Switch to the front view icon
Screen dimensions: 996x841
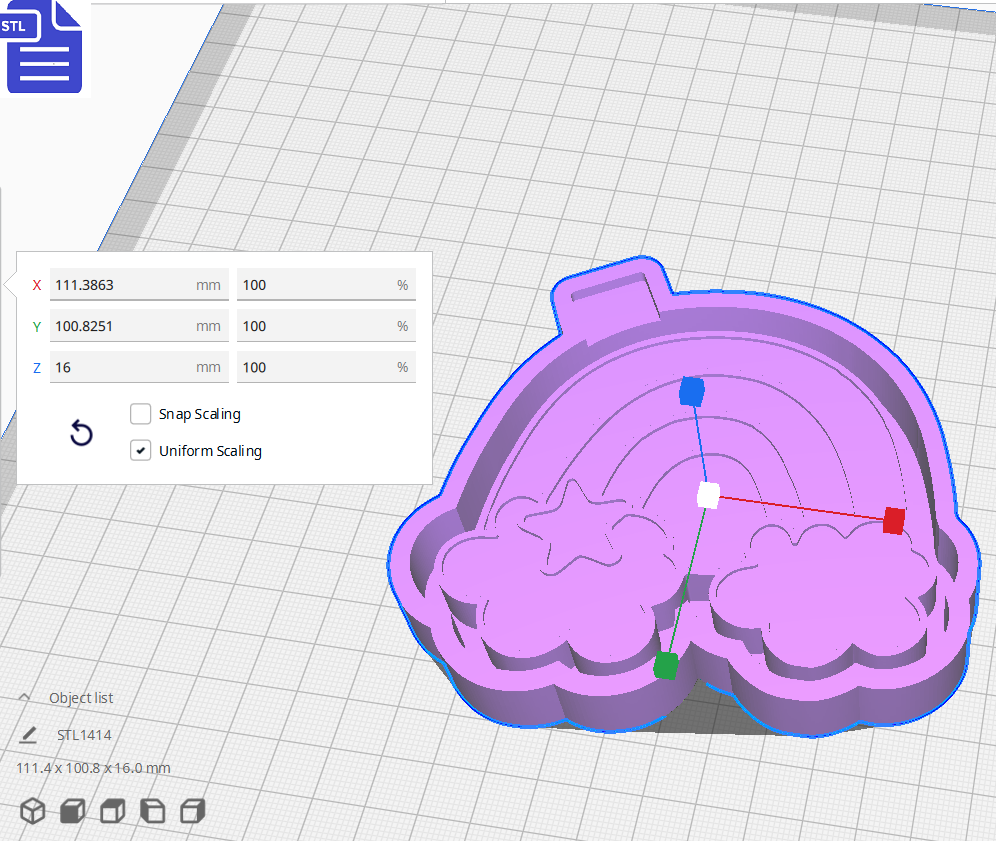[72, 811]
